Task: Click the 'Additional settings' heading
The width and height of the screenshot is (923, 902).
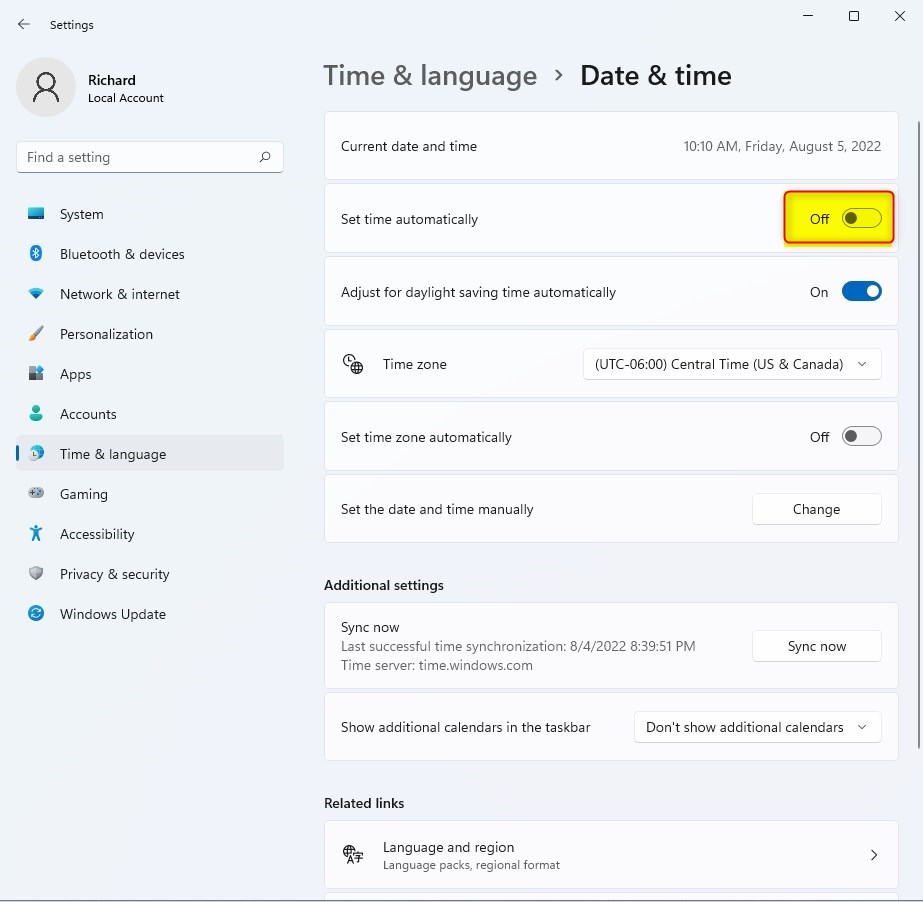Action: pos(384,585)
